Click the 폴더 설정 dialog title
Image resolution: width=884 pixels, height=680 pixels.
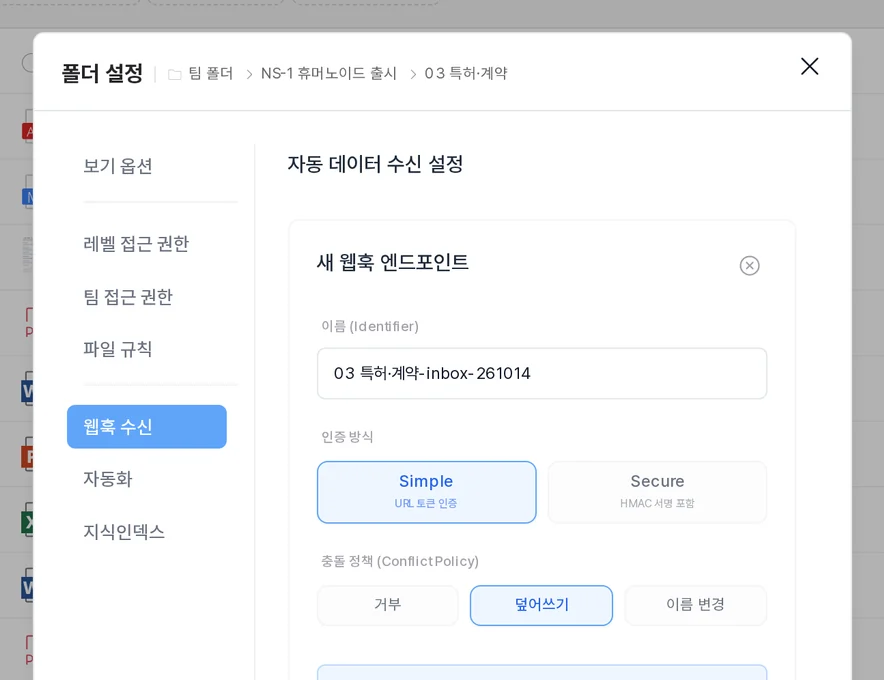(x=102, y=73)
